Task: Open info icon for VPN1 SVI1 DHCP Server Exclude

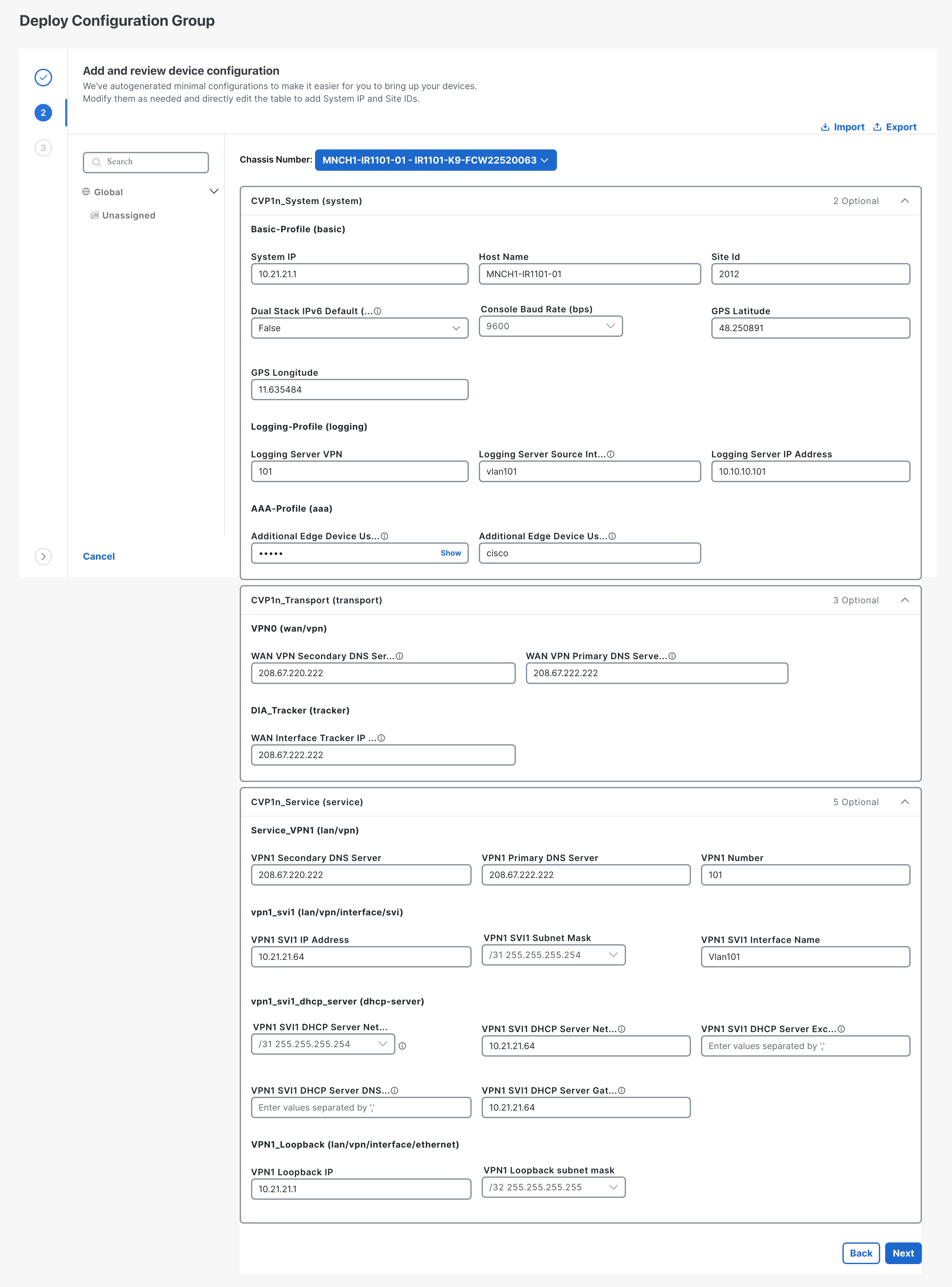Action: pos(841,1029)
